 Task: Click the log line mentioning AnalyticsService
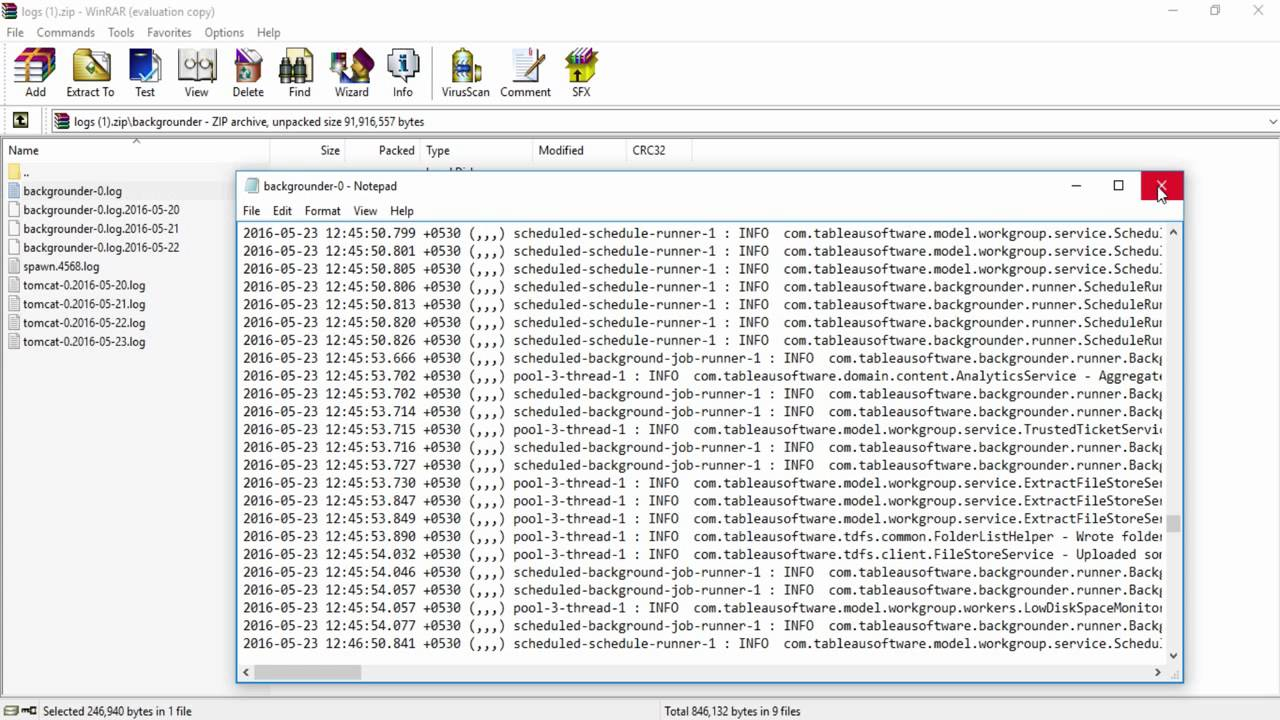point(702,376)
